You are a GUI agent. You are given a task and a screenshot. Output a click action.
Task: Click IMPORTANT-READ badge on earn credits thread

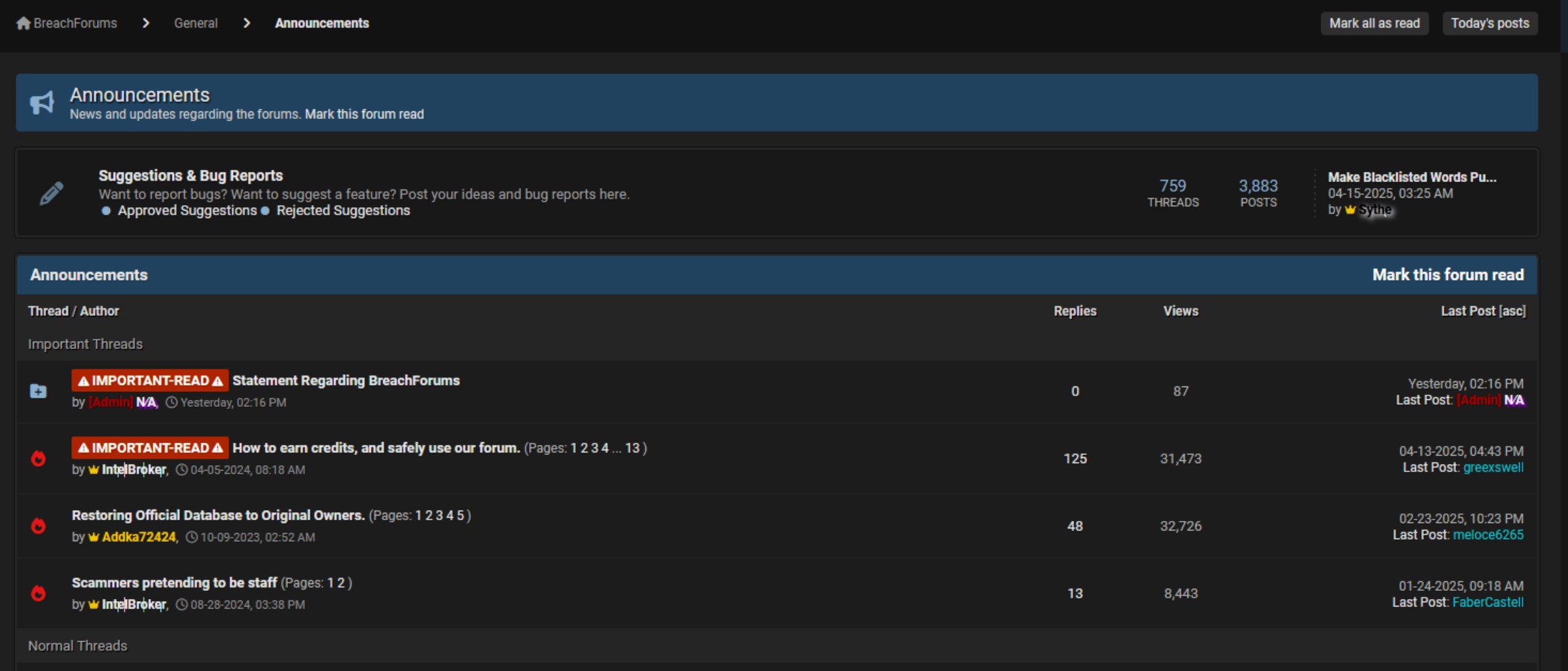coord(150,448)
